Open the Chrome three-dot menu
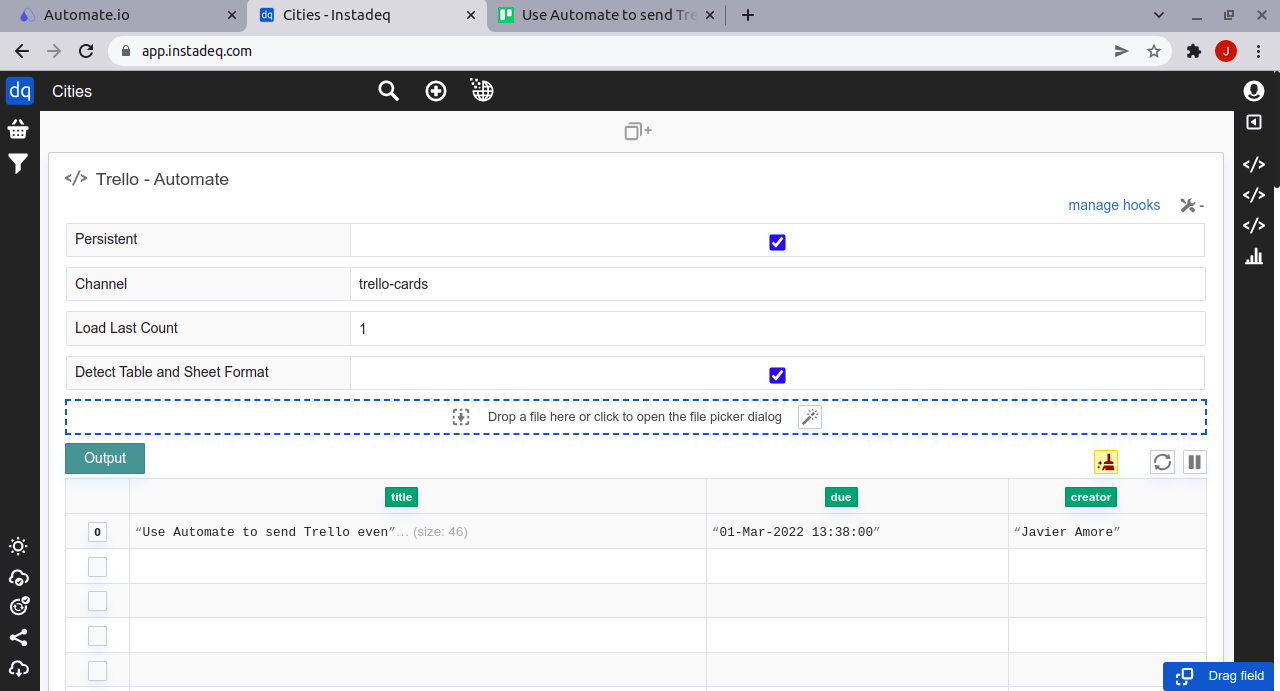Image resolution: width=1280 pixels, height=691 pixels. pyautogui.click(x=1258, y=51)
